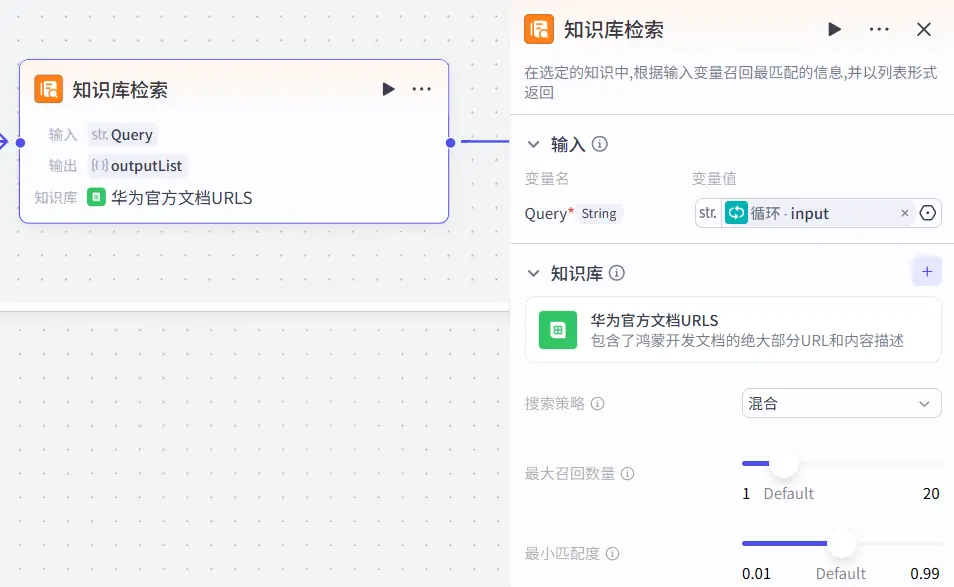The image size is (954, 587).
Task: Collapse the 输入 section chevron
Action: coord(534,143)
